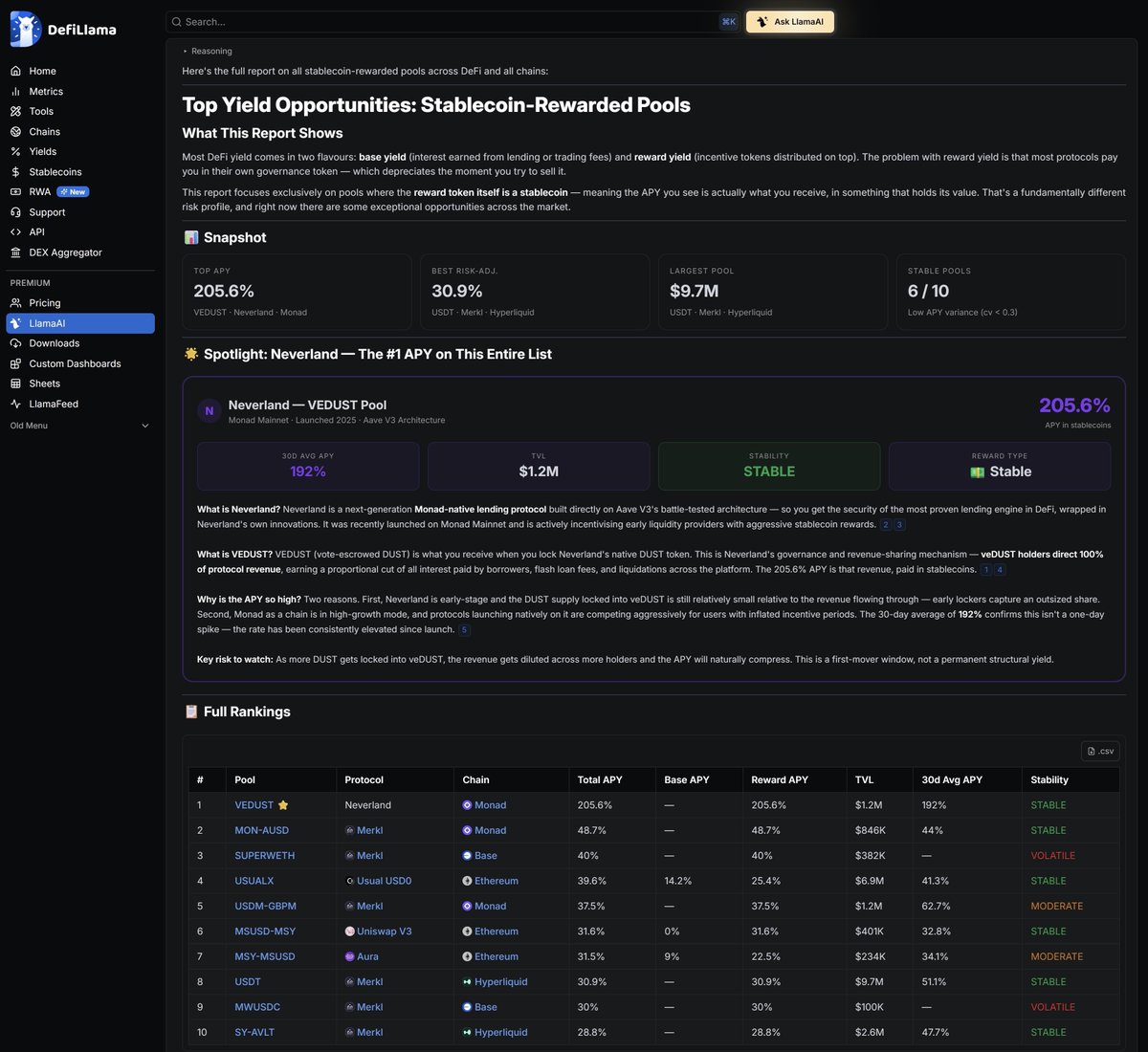Click the llama icon in Ask LlamaAI button
1148x1052 pixels.
pos(762,22)
